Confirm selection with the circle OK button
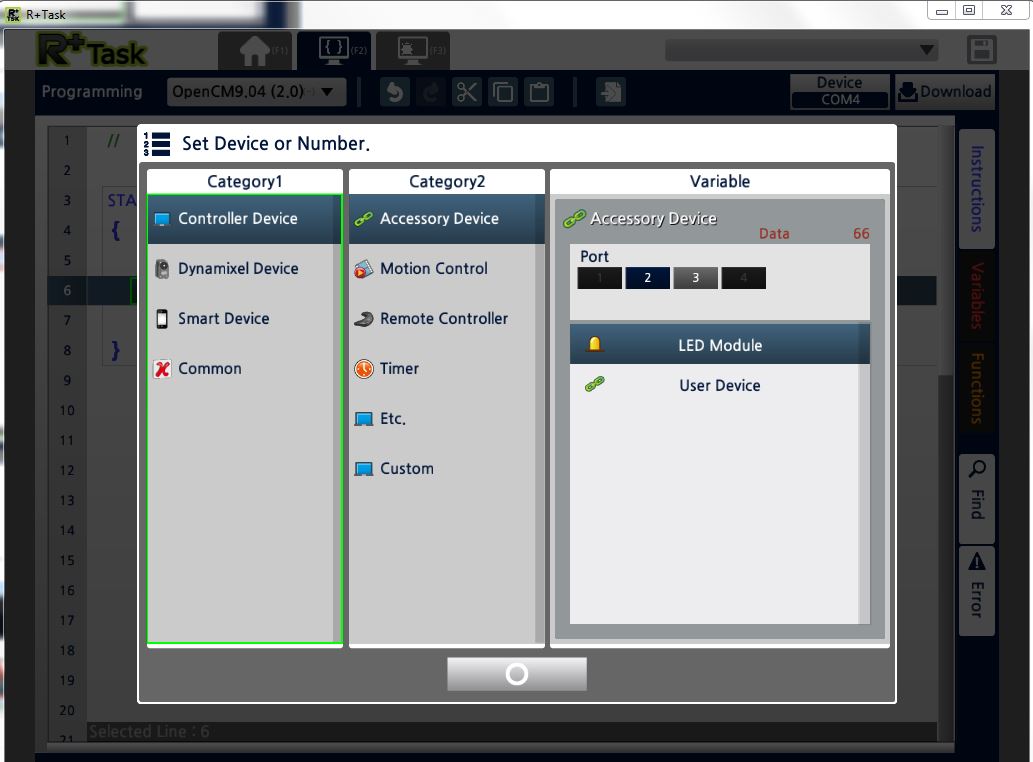Viewport: 1033px width, 762px height. tap(517, 674)
